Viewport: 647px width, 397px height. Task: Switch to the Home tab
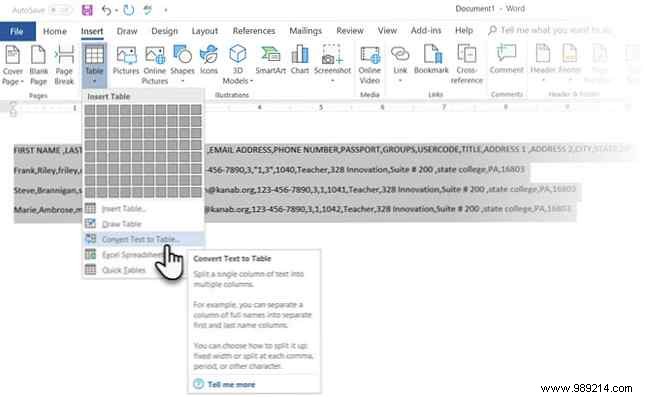pyautogui.click(x=55, y=31)
